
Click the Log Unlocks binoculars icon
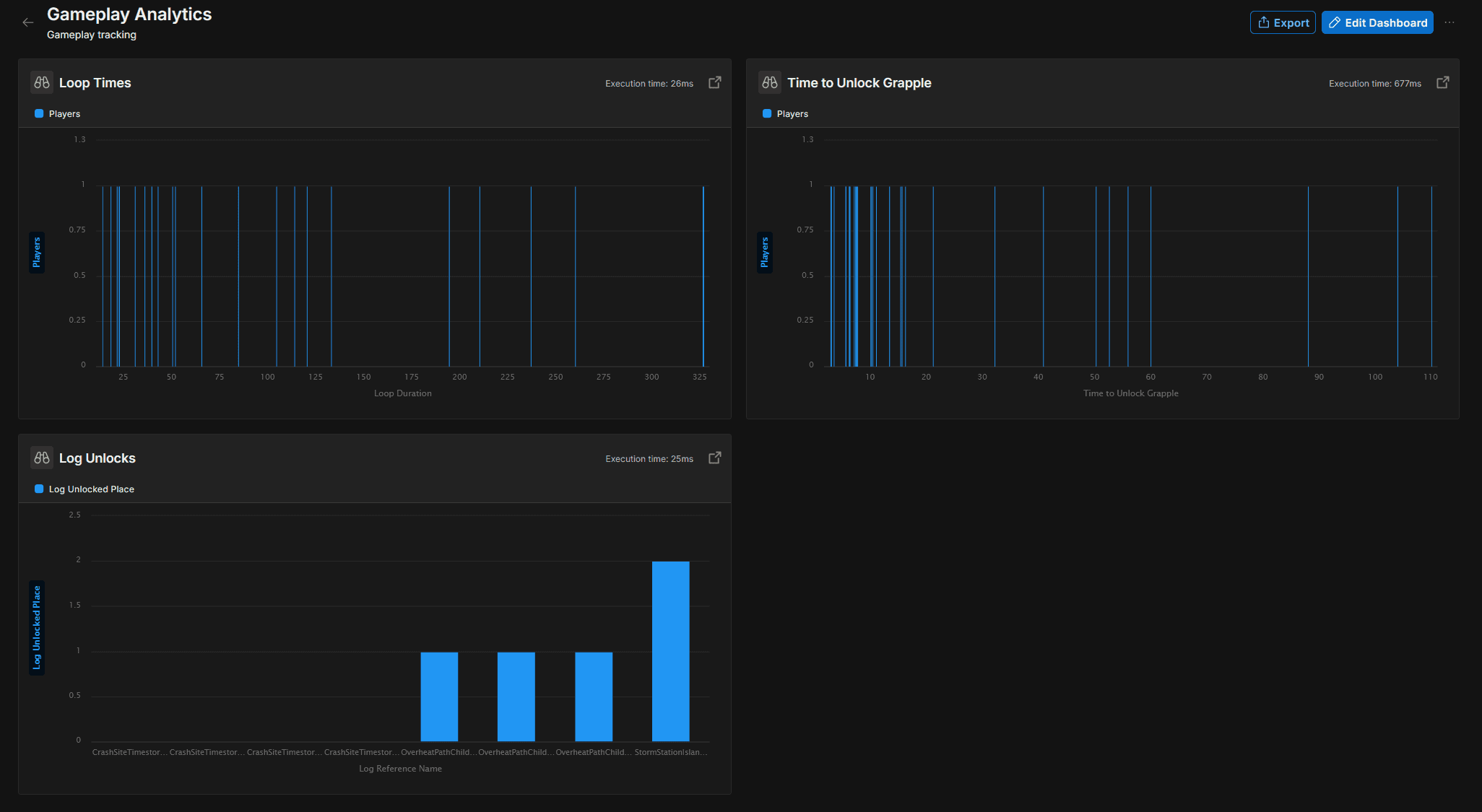42,458
